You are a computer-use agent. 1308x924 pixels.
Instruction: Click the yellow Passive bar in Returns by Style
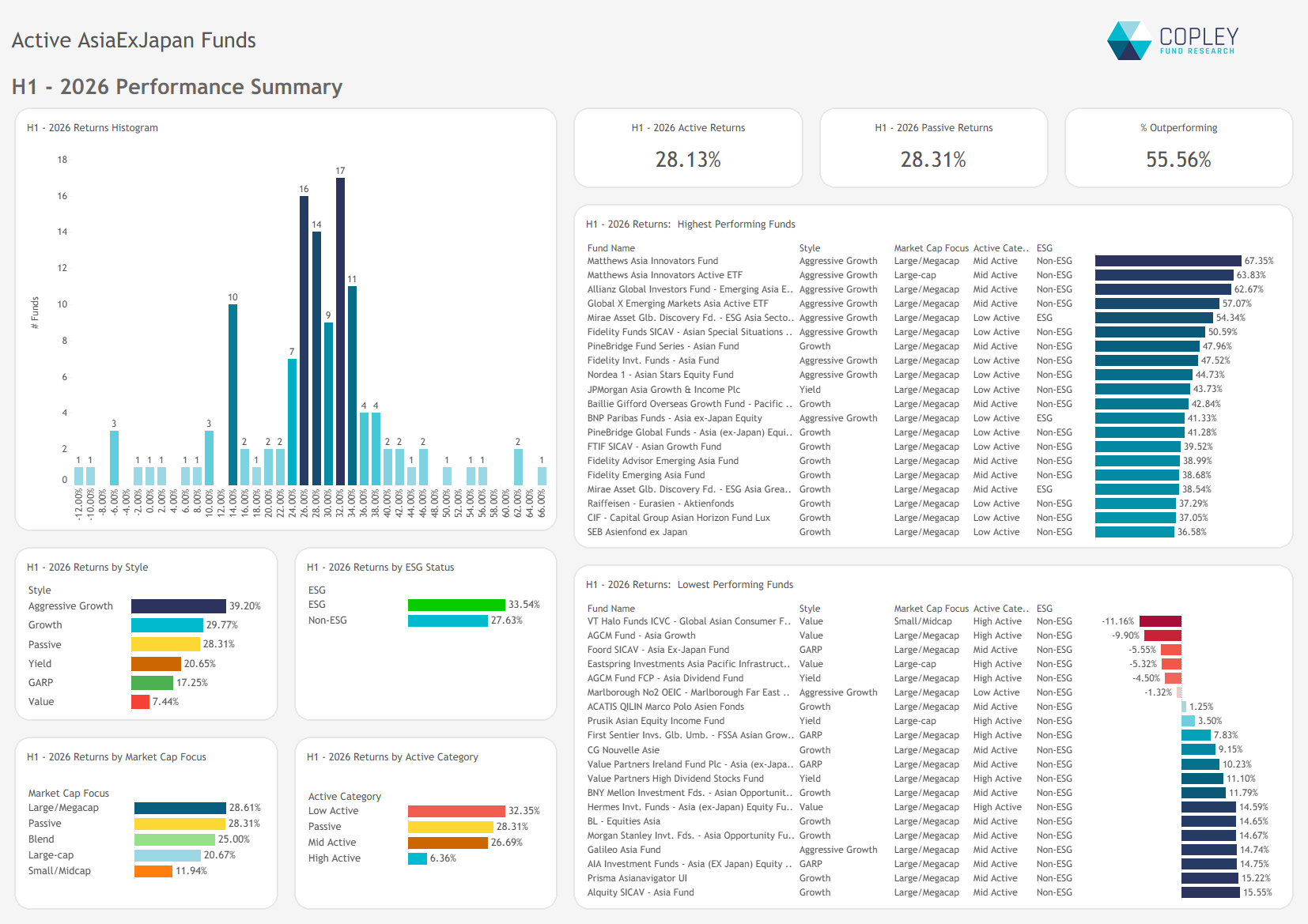click(165, 644)
